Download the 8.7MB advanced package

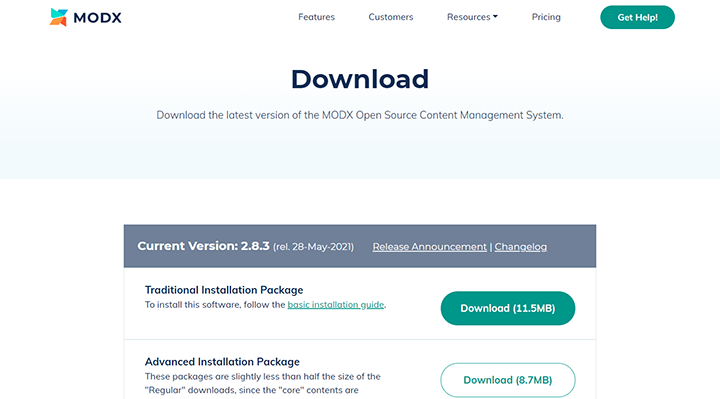(x=508, y=380)
